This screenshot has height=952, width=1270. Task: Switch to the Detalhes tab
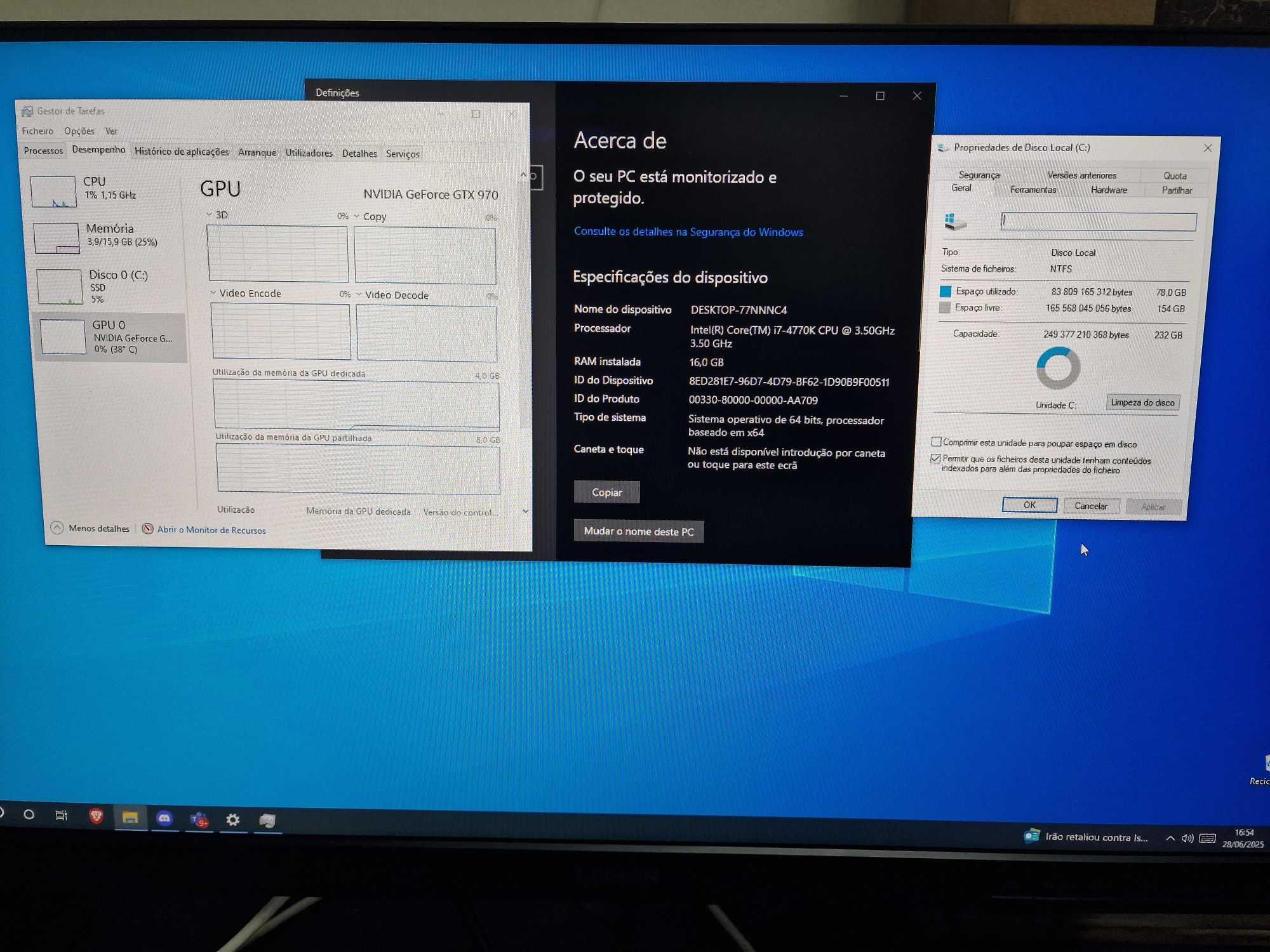(x=359, y=154)
